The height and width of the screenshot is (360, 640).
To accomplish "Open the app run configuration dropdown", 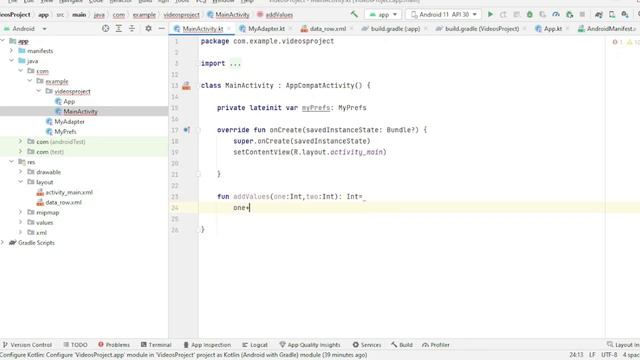I will [383, 14].
